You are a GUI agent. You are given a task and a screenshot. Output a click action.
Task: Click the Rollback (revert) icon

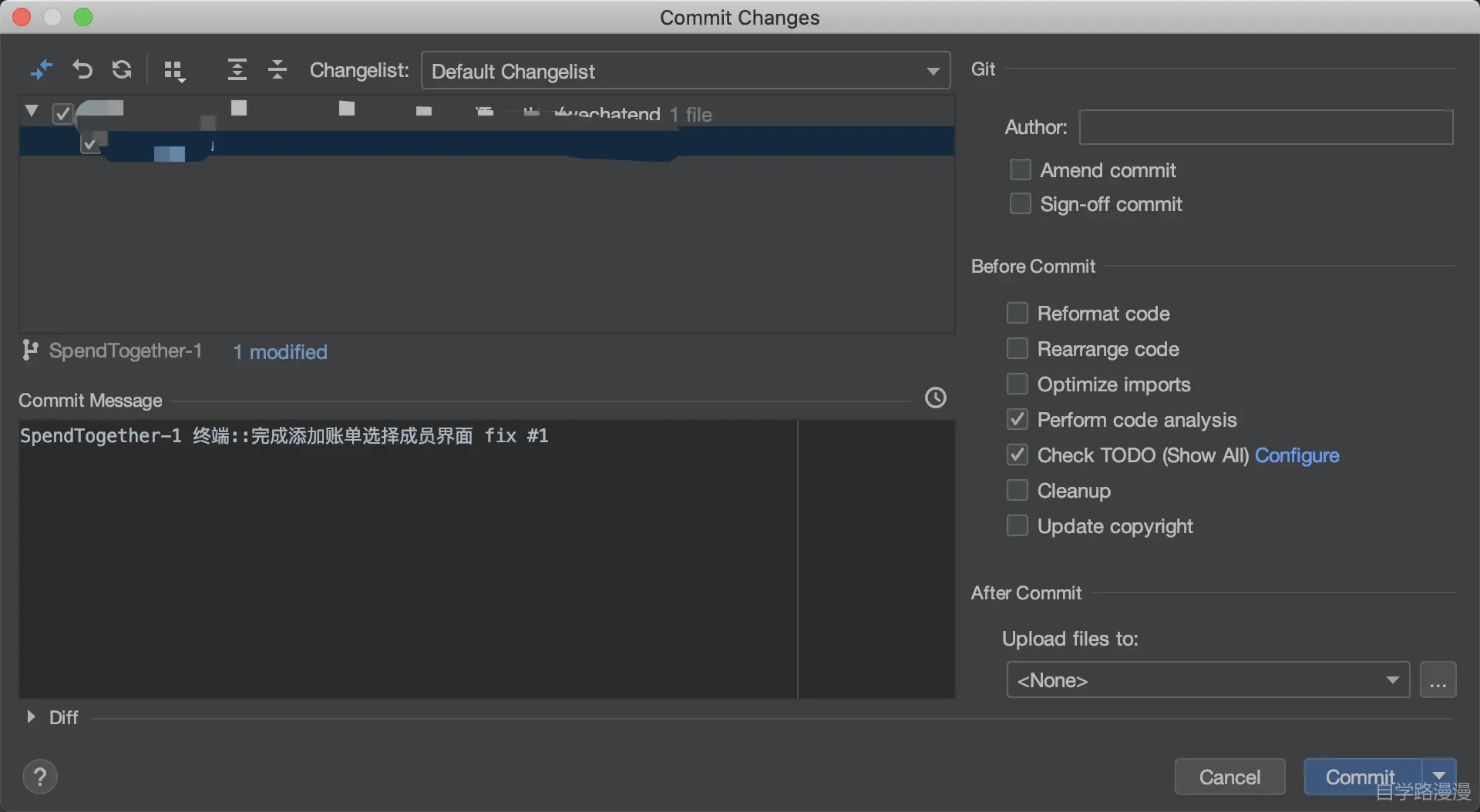point(82,70)
